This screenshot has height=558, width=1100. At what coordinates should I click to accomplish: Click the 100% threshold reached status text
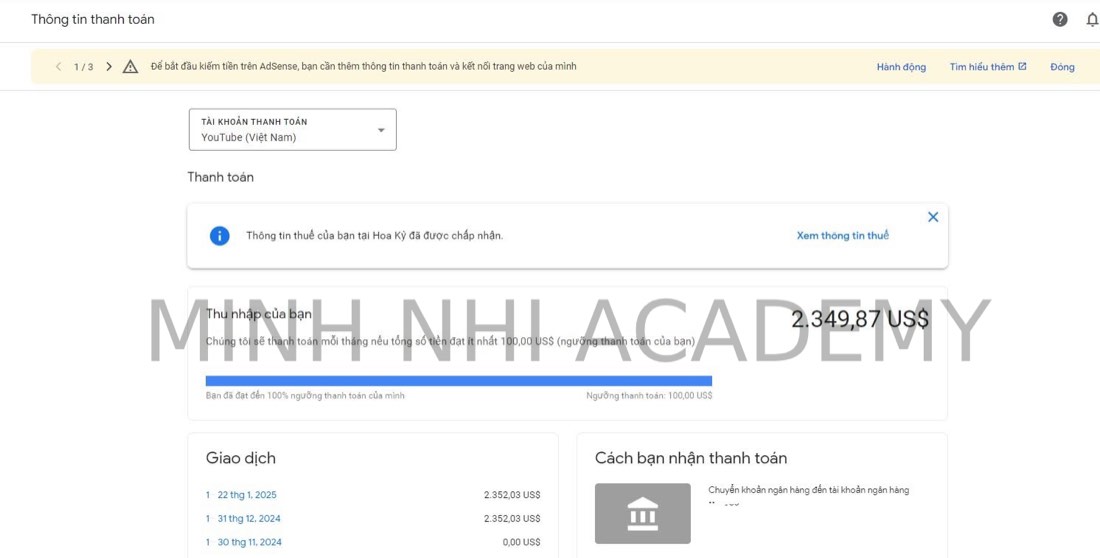coord(305,396)
